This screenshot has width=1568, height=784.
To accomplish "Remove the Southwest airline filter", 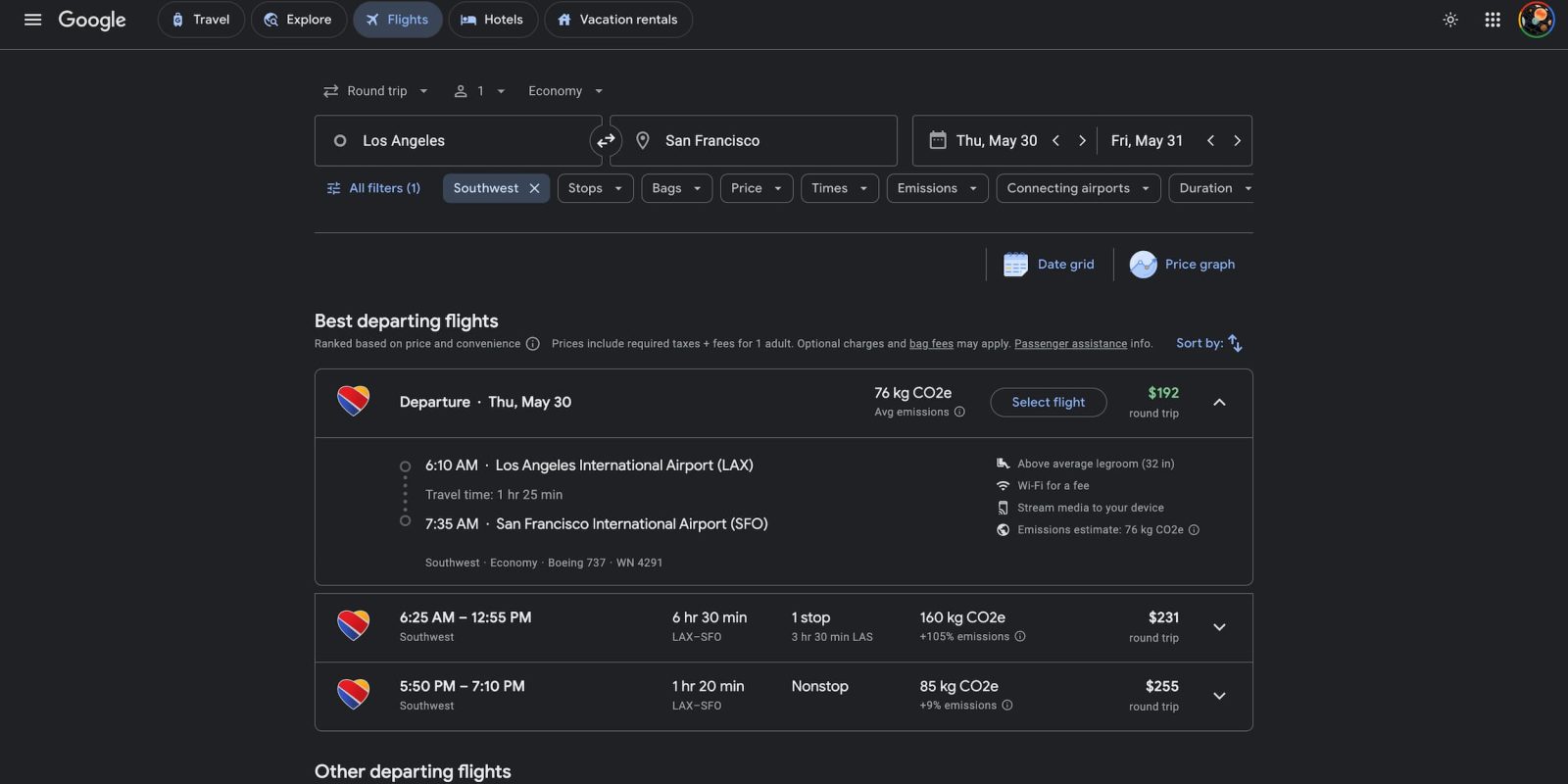I will pos(534,188).
